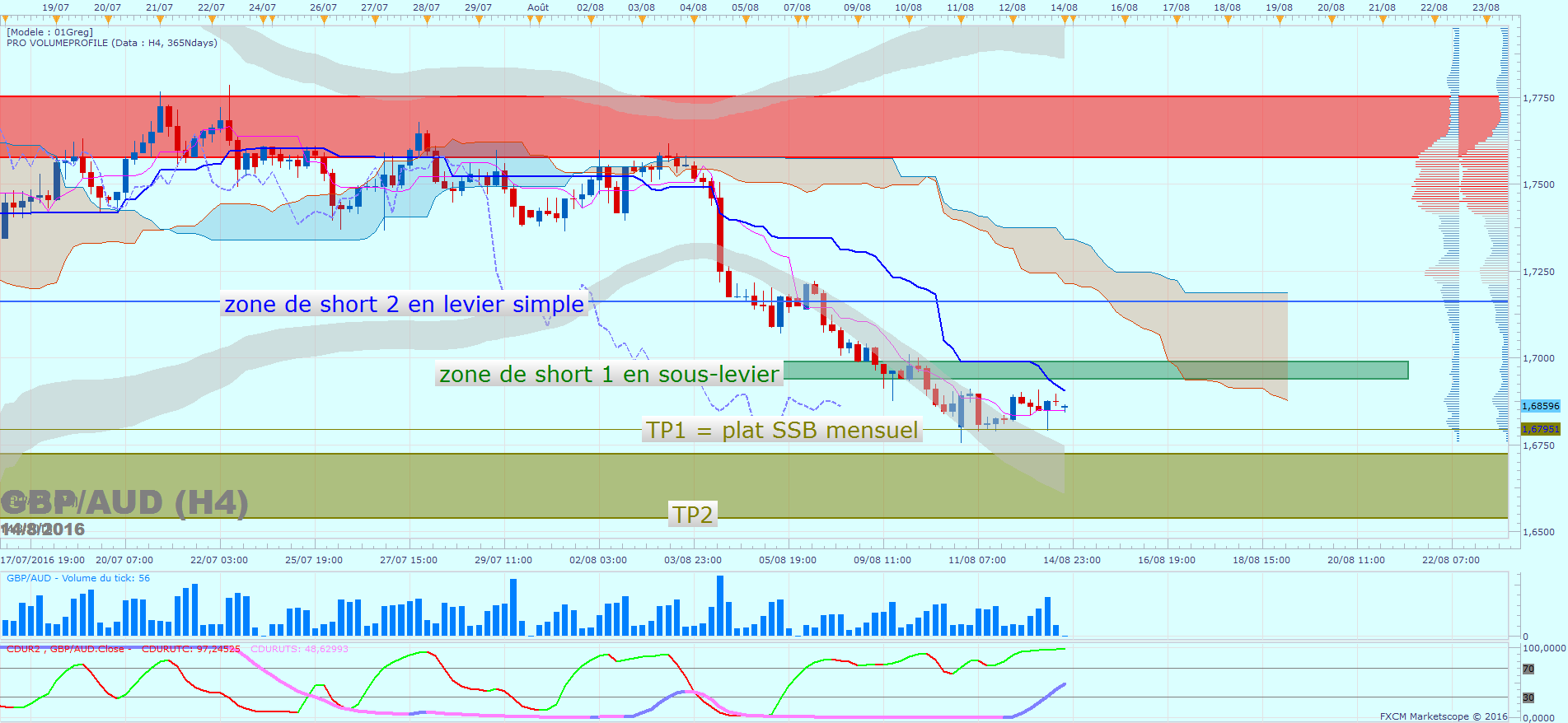
Task: Click the "29/07 11:00" time axis label
Action: (503, 560)
